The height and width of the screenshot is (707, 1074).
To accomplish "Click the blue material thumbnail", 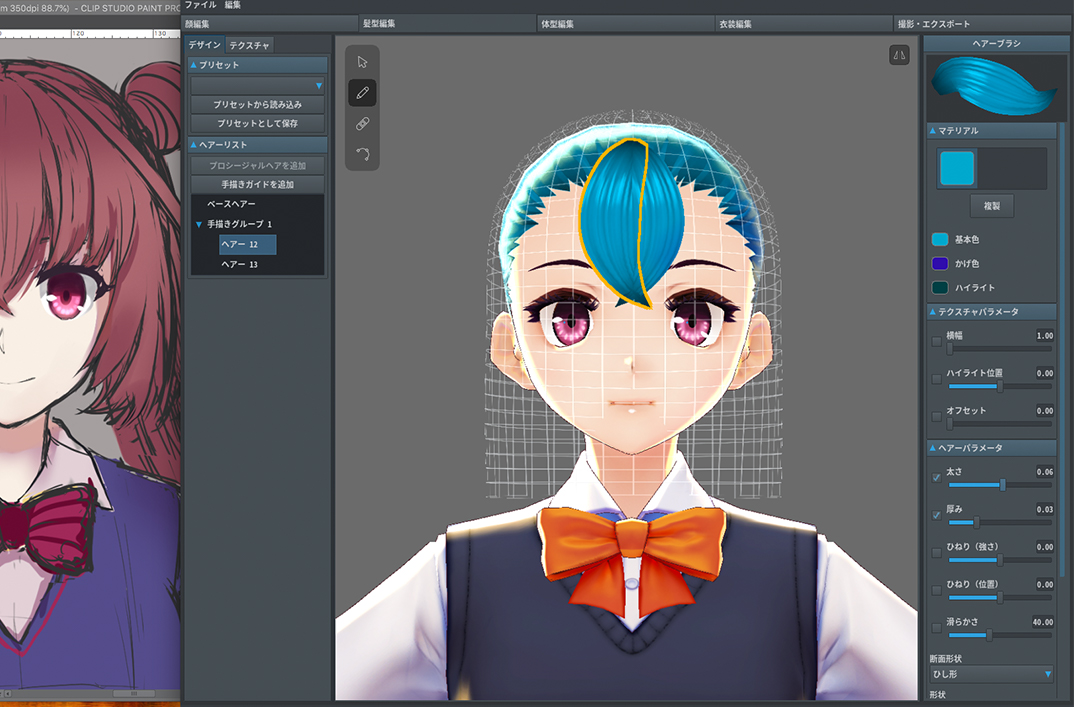I will 957,169.
